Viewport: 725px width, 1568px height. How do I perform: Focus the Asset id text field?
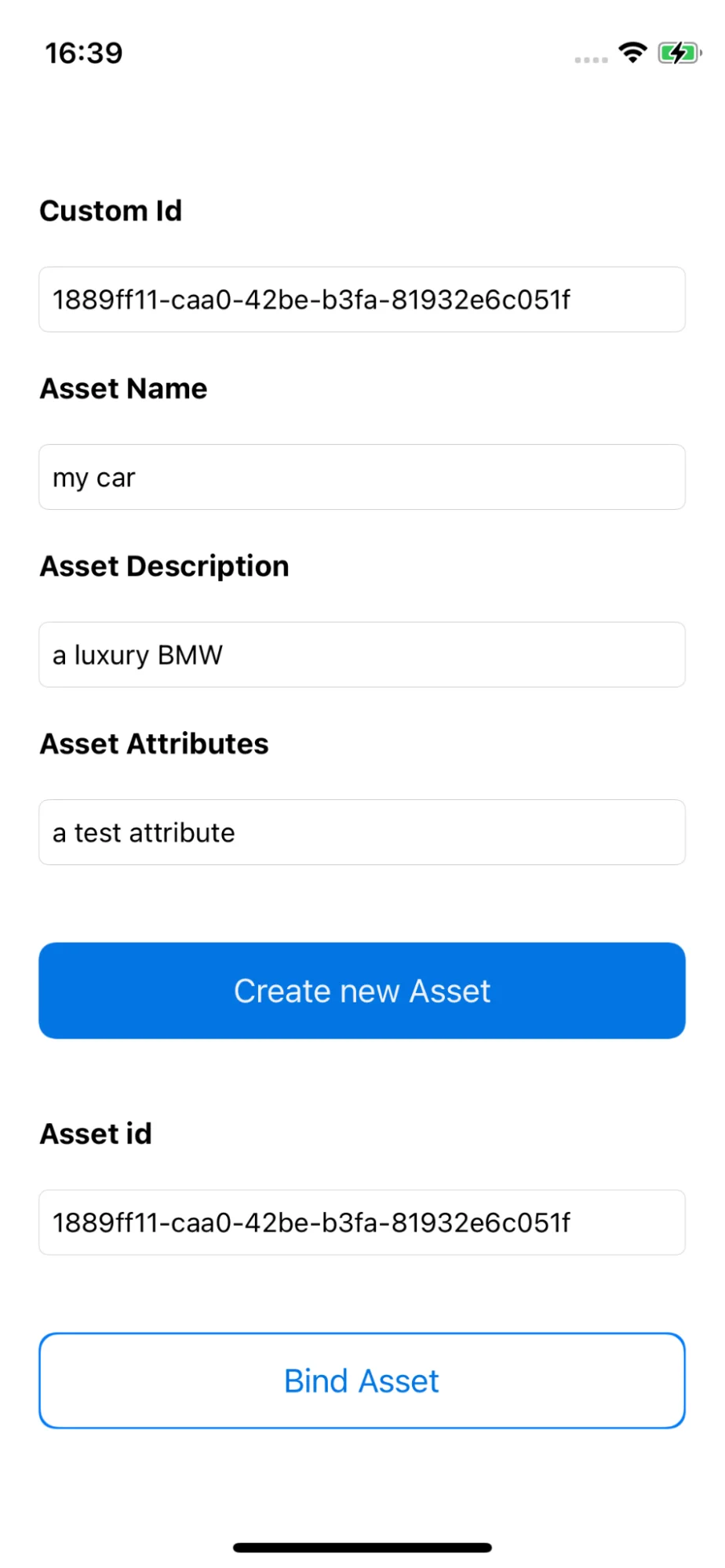pos(362,1222)
